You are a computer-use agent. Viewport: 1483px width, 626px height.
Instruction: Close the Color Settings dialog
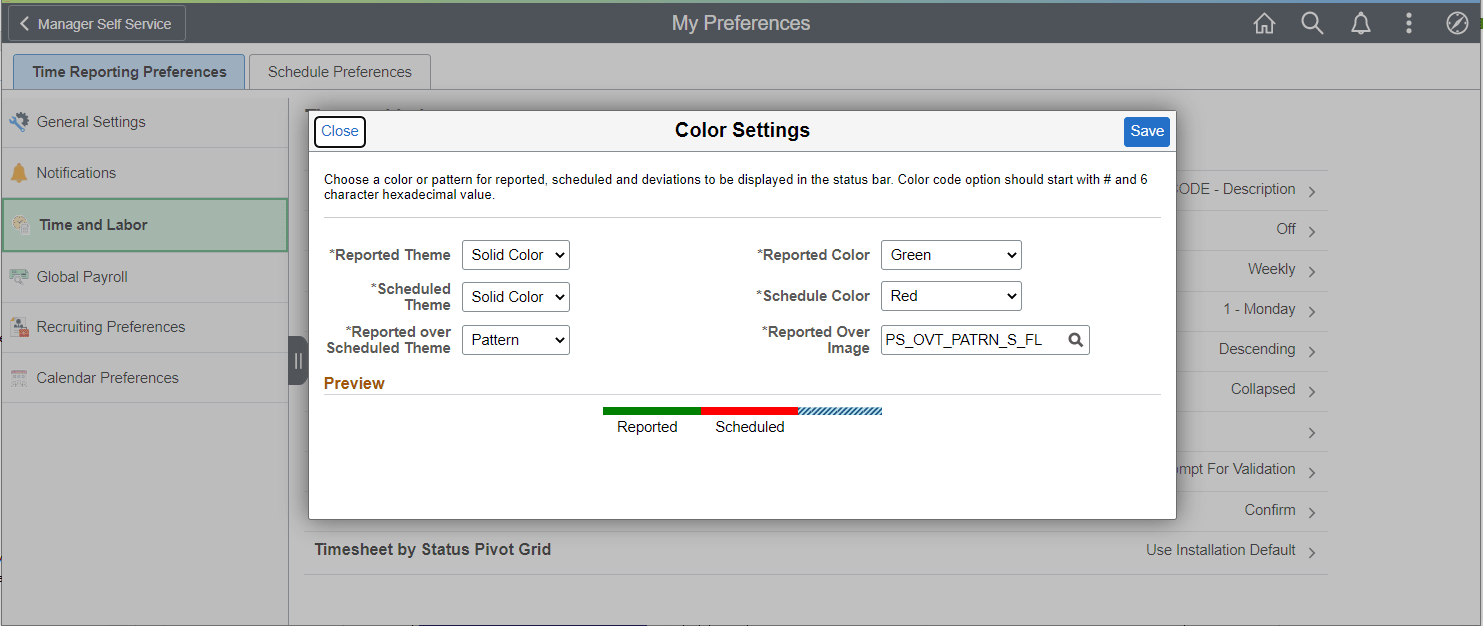point(339,131)
